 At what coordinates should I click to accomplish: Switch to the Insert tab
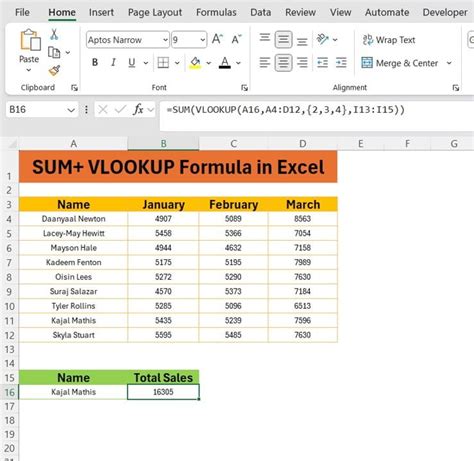click(101, 12)
